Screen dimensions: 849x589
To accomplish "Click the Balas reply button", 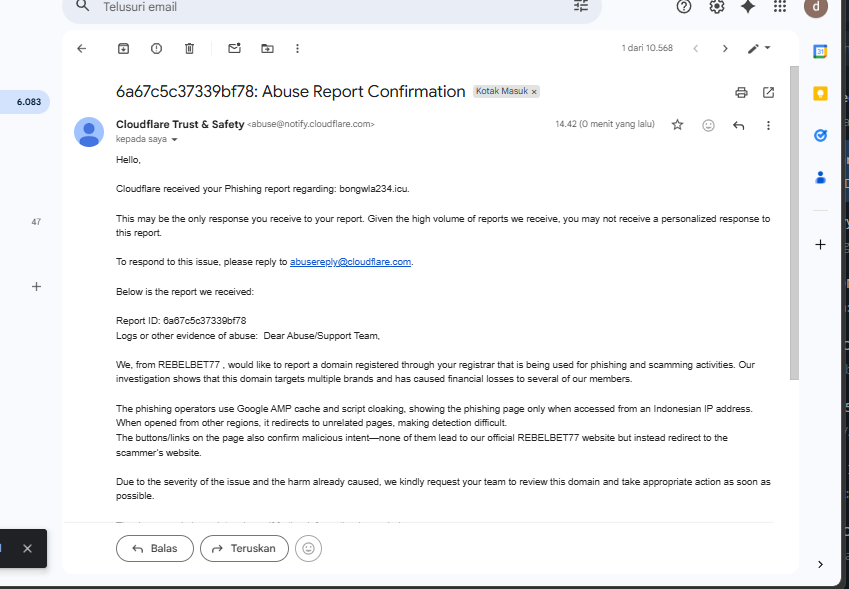I will [155, 548].
